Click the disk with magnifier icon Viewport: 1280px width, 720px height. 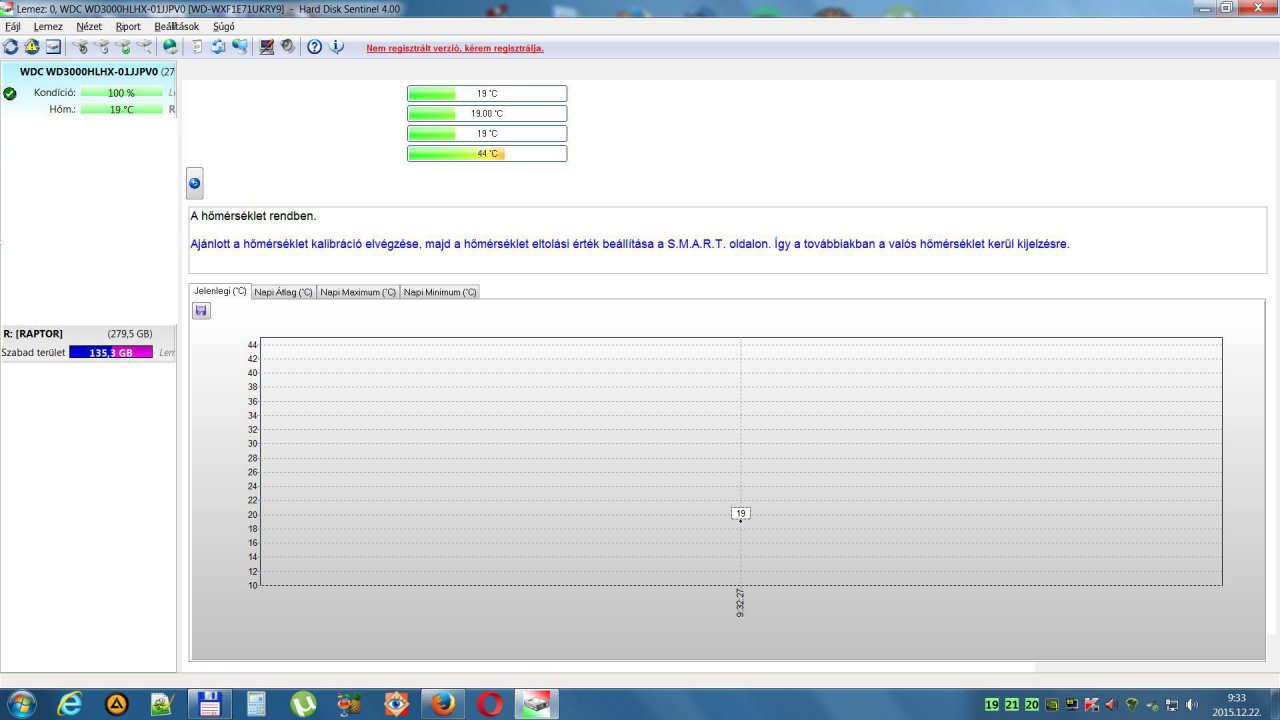point(145,47)
